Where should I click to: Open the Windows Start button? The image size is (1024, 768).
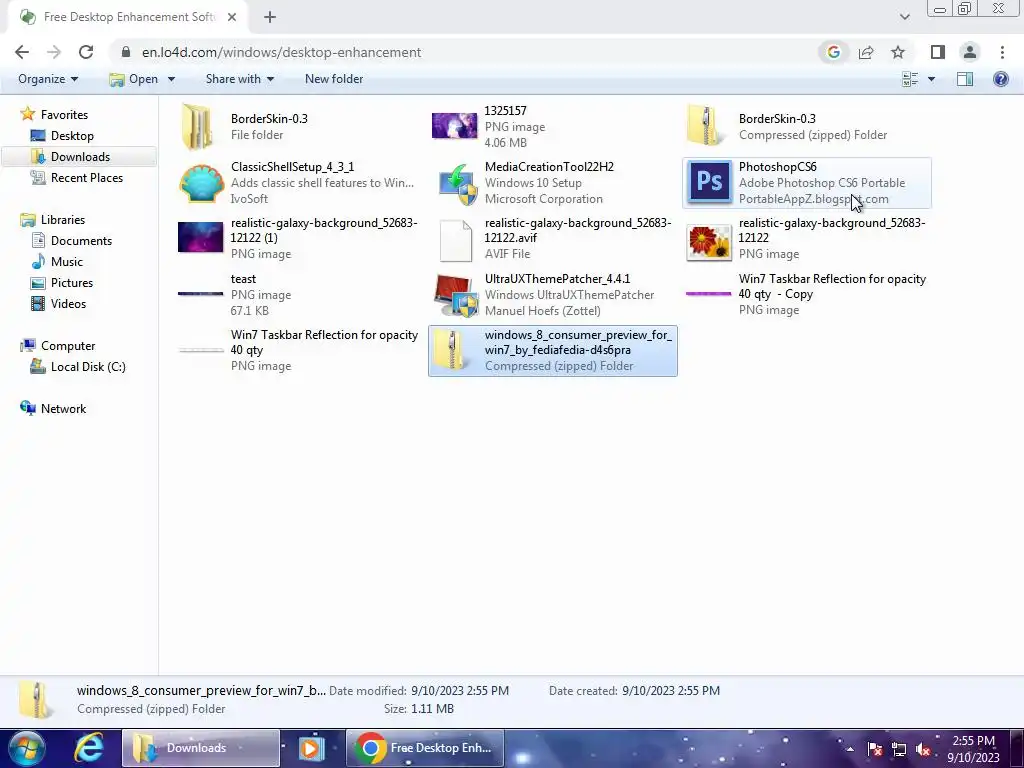click(x=27, y=748)
